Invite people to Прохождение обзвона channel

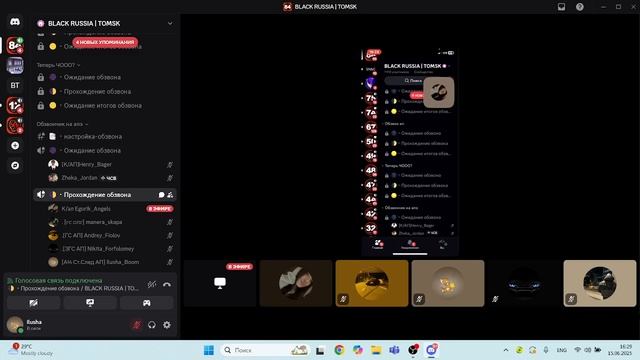(x=170, y=195)
